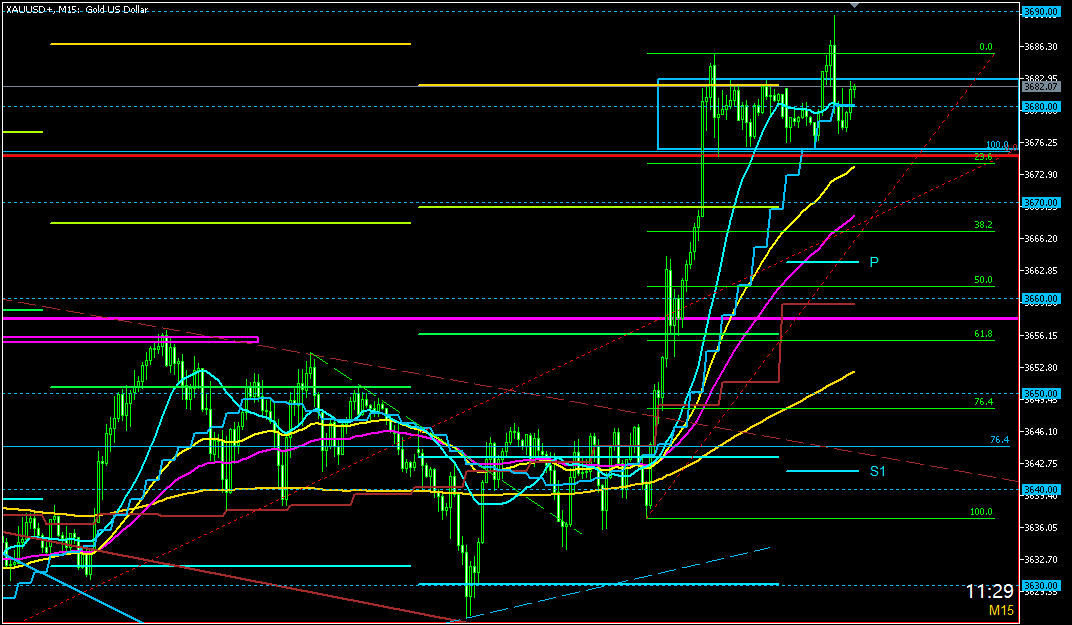Select the 3650.00 price level tag
This screenshot has width=1072, height=625.
(1041, 394)
